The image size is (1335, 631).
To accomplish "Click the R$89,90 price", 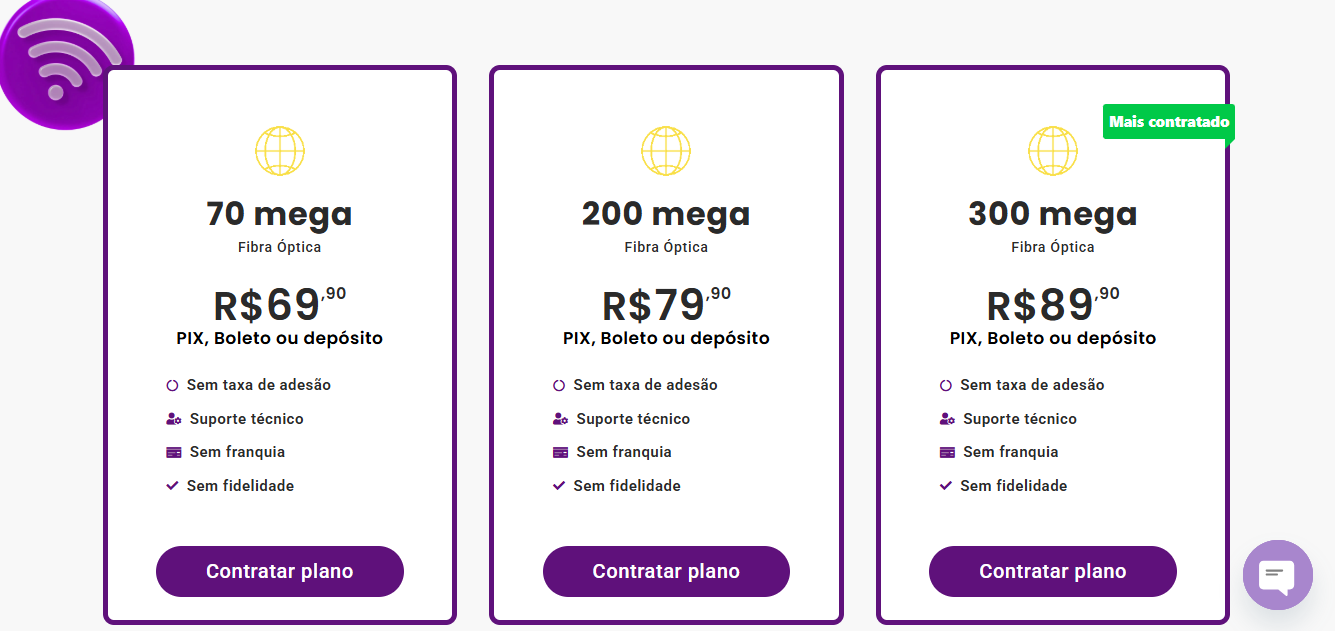I will pyautogui.click(x=1053, y=304).
